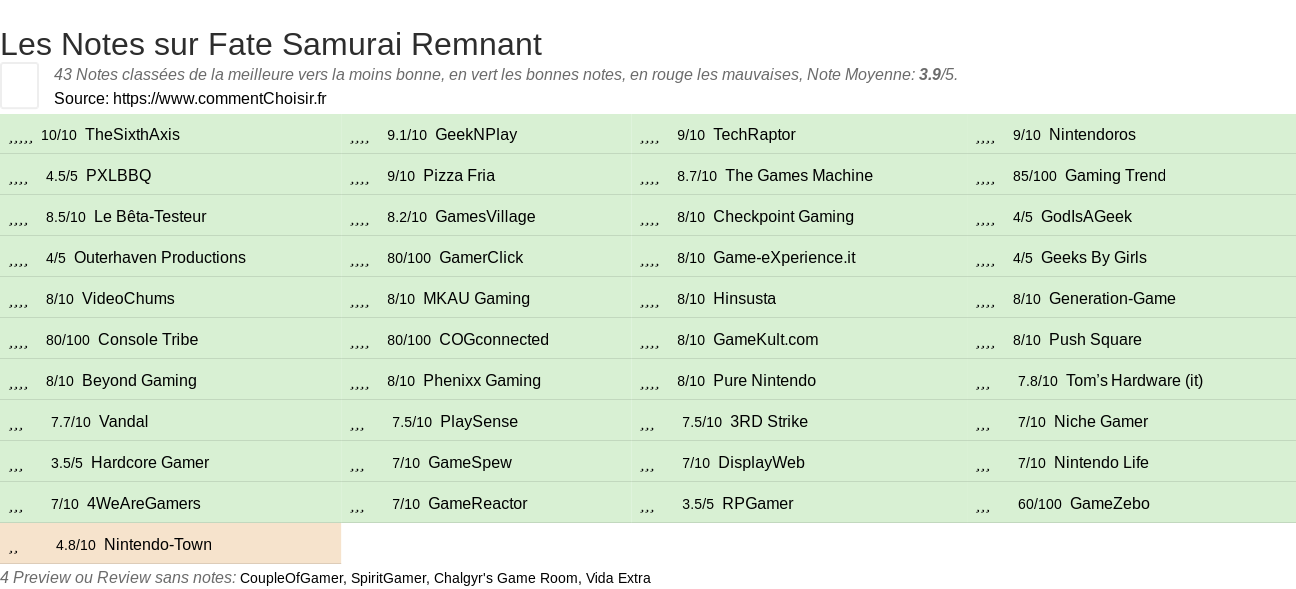Screen dimensions: 1296x589
Task: Click SpiritGamer in unrated reviews
Action: coord(388,578)
